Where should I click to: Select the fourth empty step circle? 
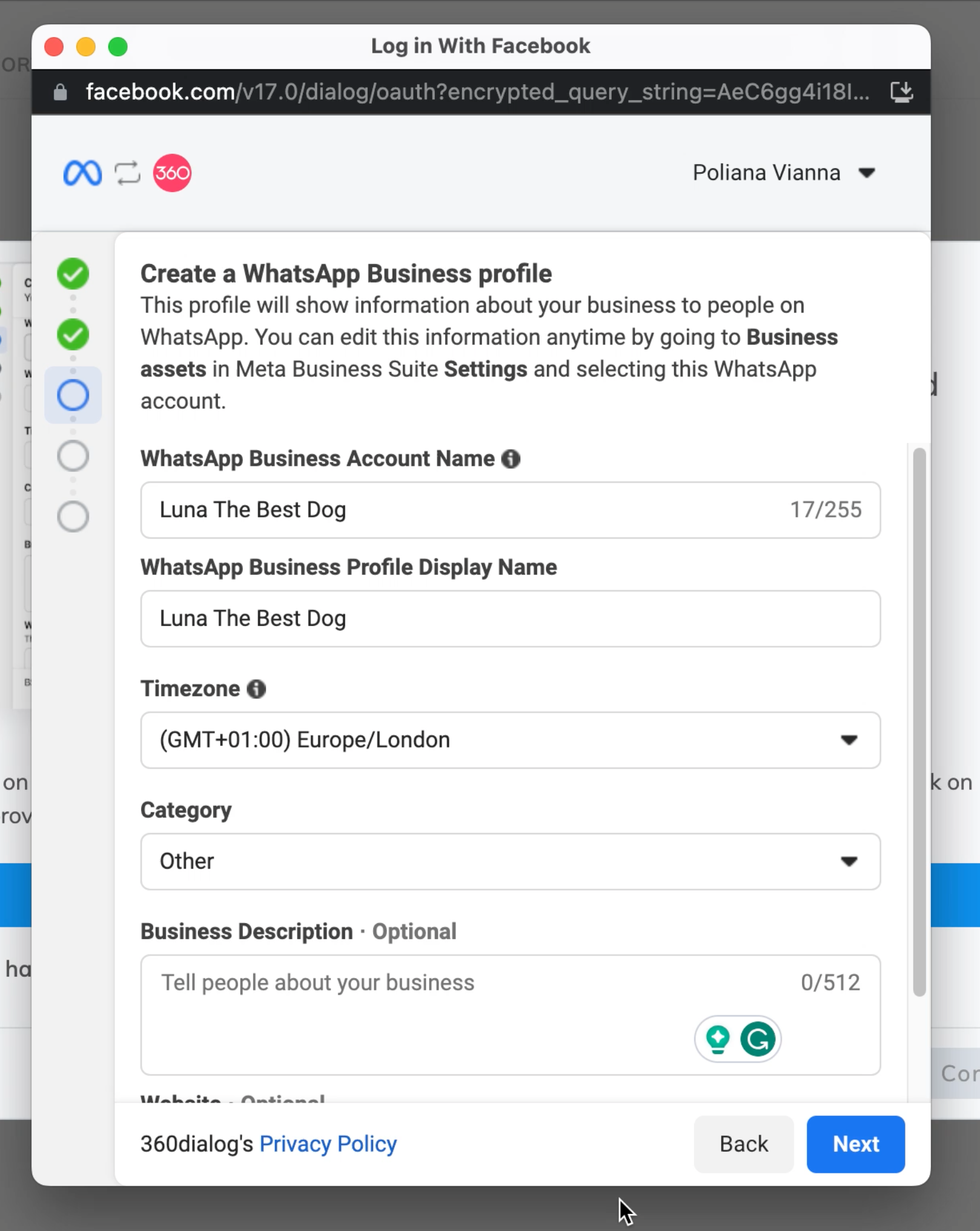click(x=73, y=456)
